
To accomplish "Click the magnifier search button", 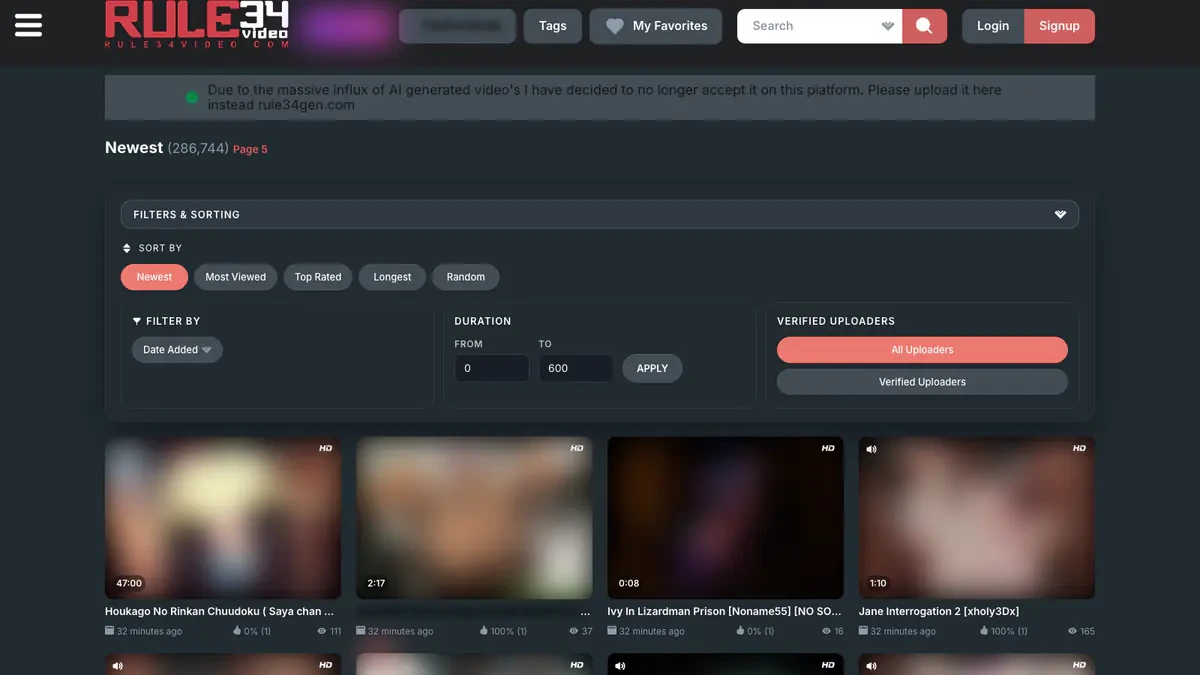I will [x=924, y=26].
